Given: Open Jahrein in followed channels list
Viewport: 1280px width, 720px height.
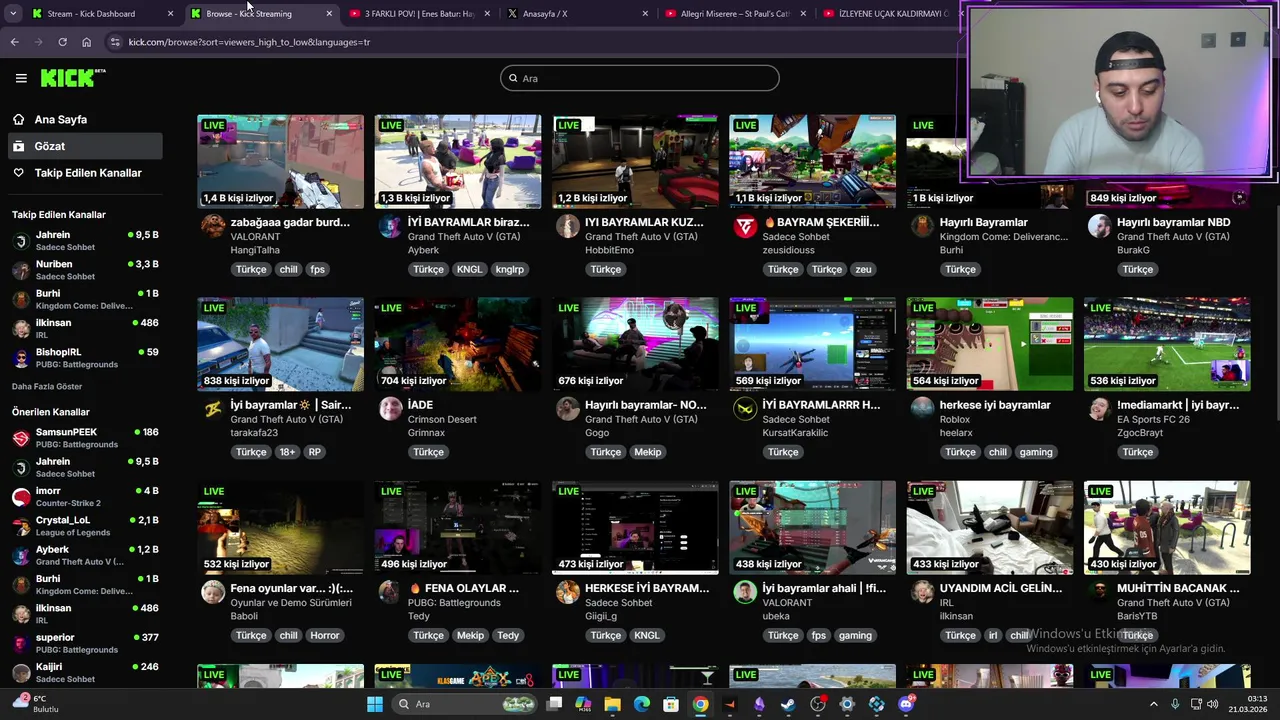Looking at the screenshot, I should click(x=85, y=241).
